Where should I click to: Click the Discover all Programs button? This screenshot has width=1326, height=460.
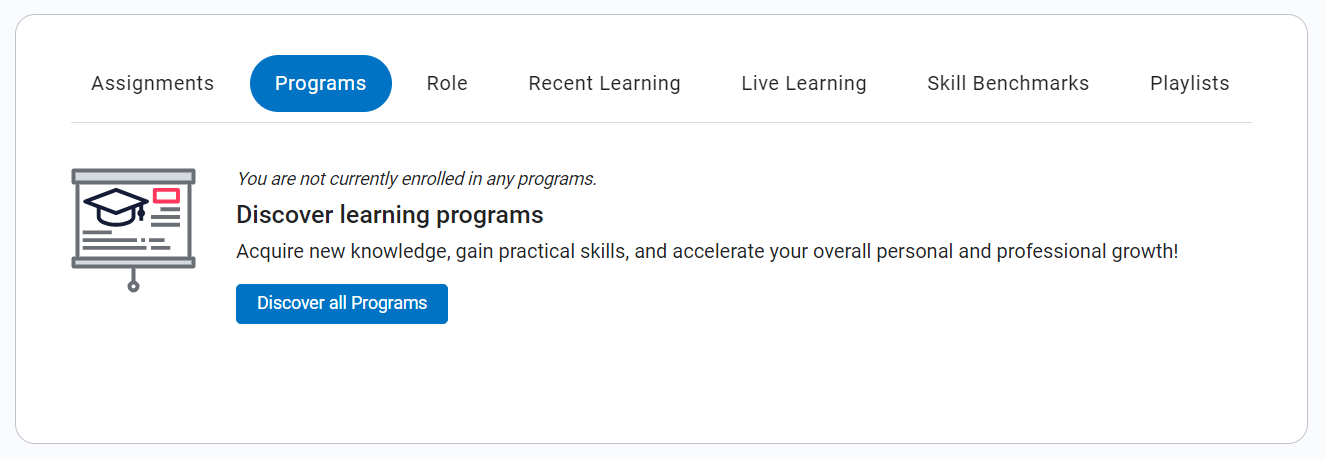pyautogui.click(x=342, y=304)
